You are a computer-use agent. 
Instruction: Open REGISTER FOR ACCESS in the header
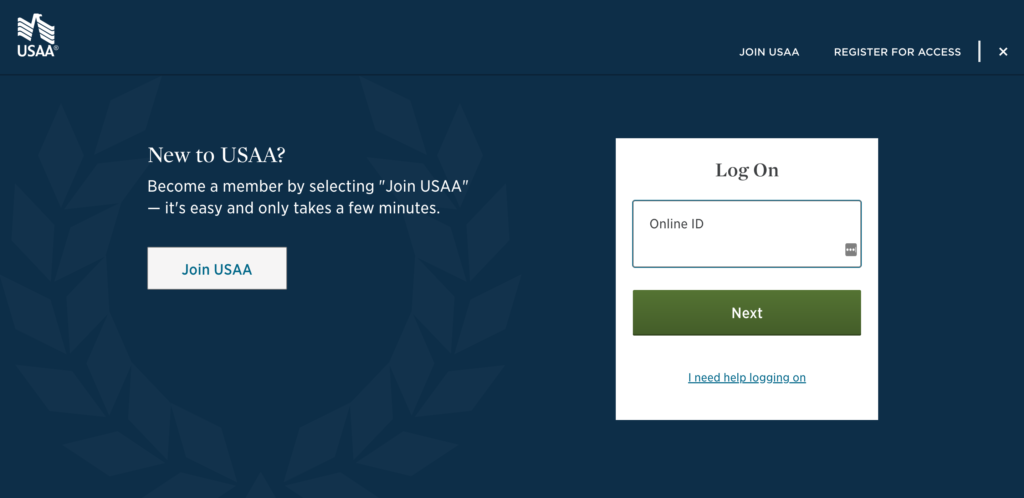click(897, 52)
